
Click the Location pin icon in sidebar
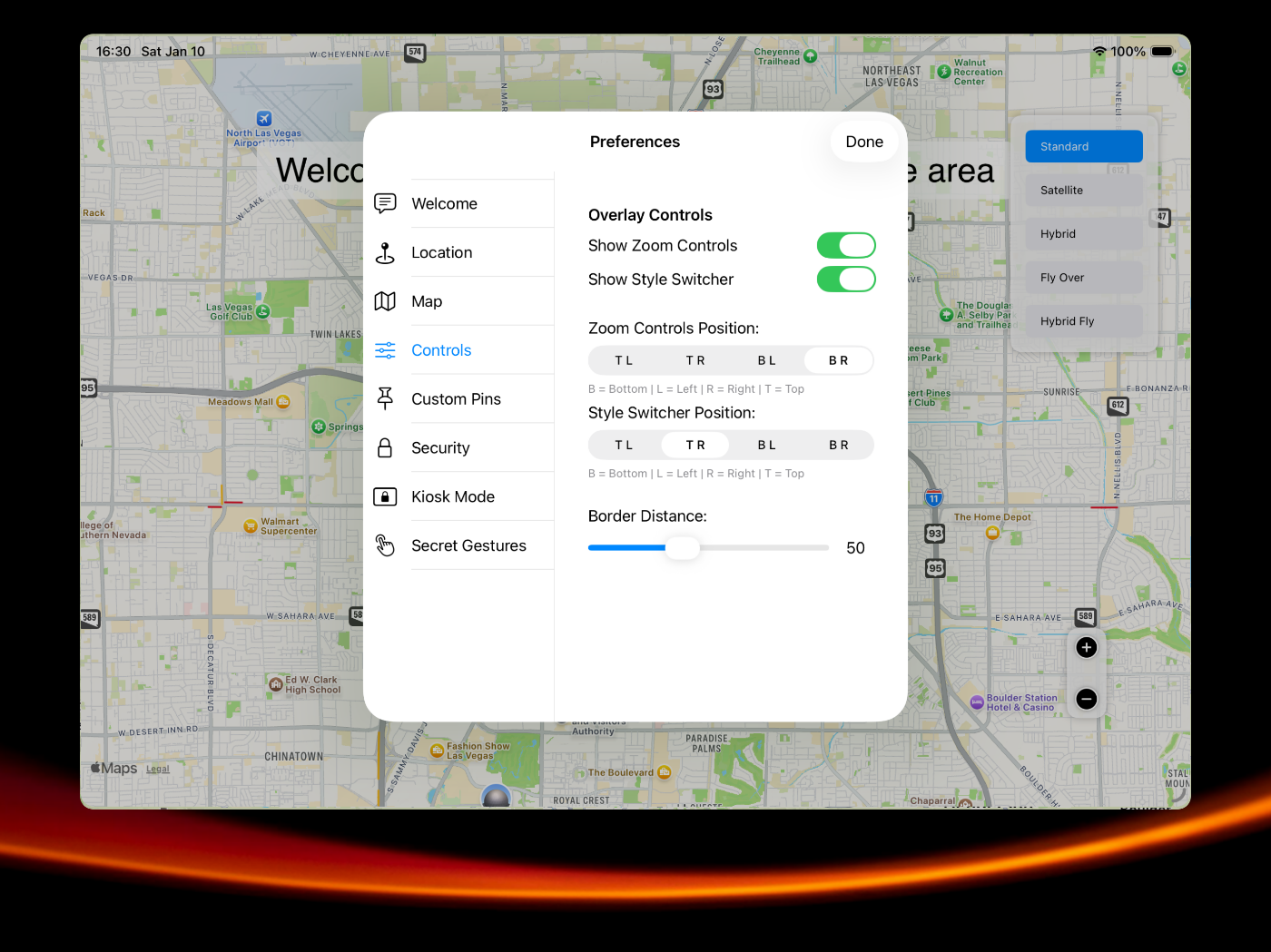point(385,253)
